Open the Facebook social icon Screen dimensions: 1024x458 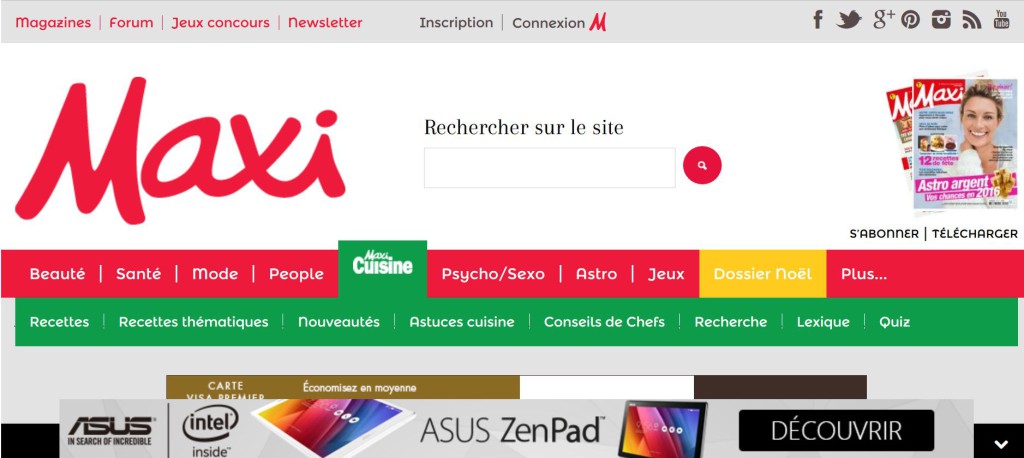tap(818, 20)
